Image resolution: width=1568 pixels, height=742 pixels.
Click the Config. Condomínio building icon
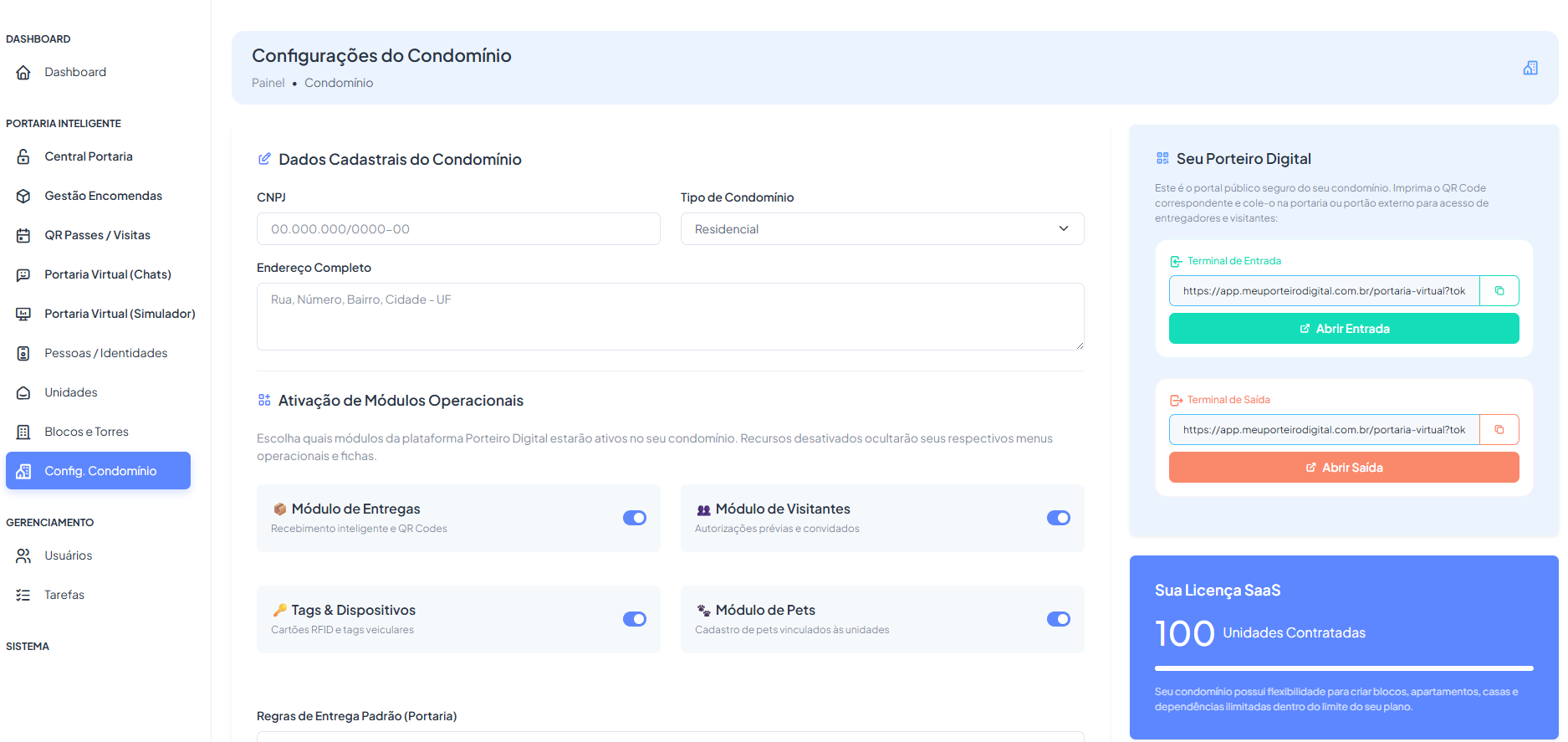[23, 471]
